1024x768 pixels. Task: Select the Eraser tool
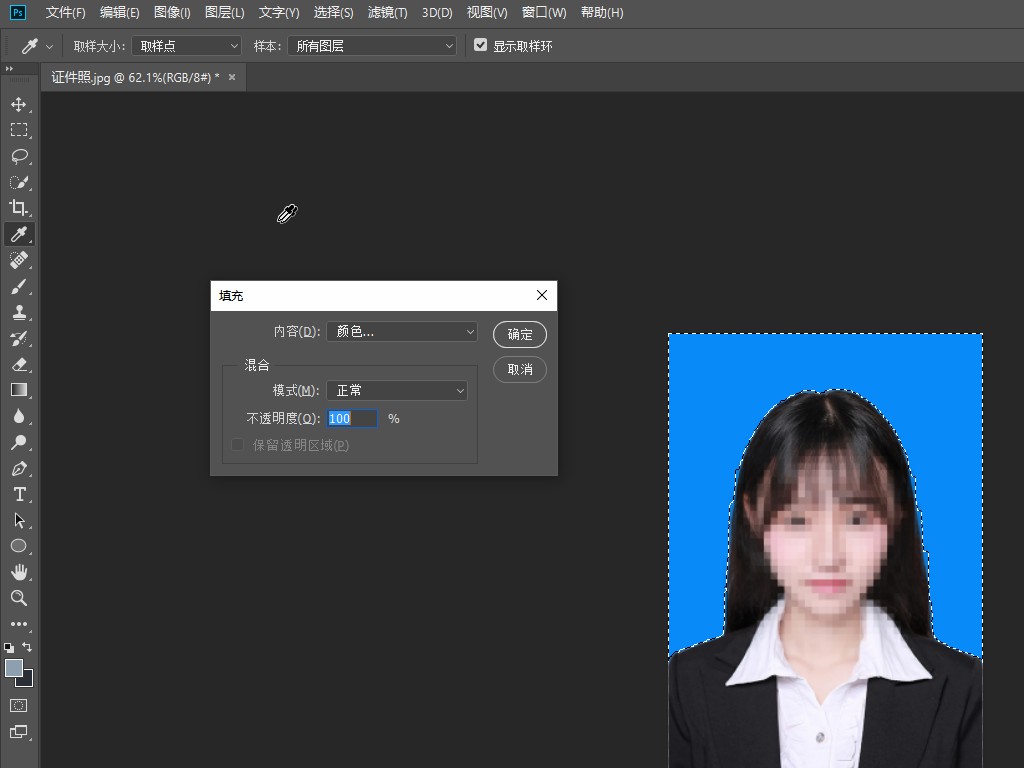pos(18,364)
